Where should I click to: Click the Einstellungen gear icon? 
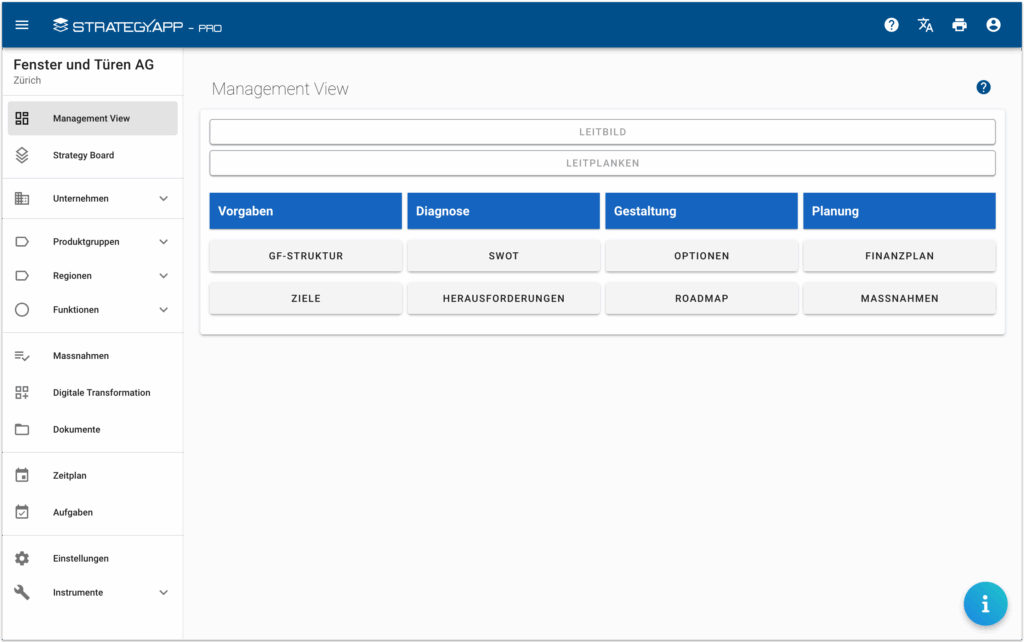(22, 558)
